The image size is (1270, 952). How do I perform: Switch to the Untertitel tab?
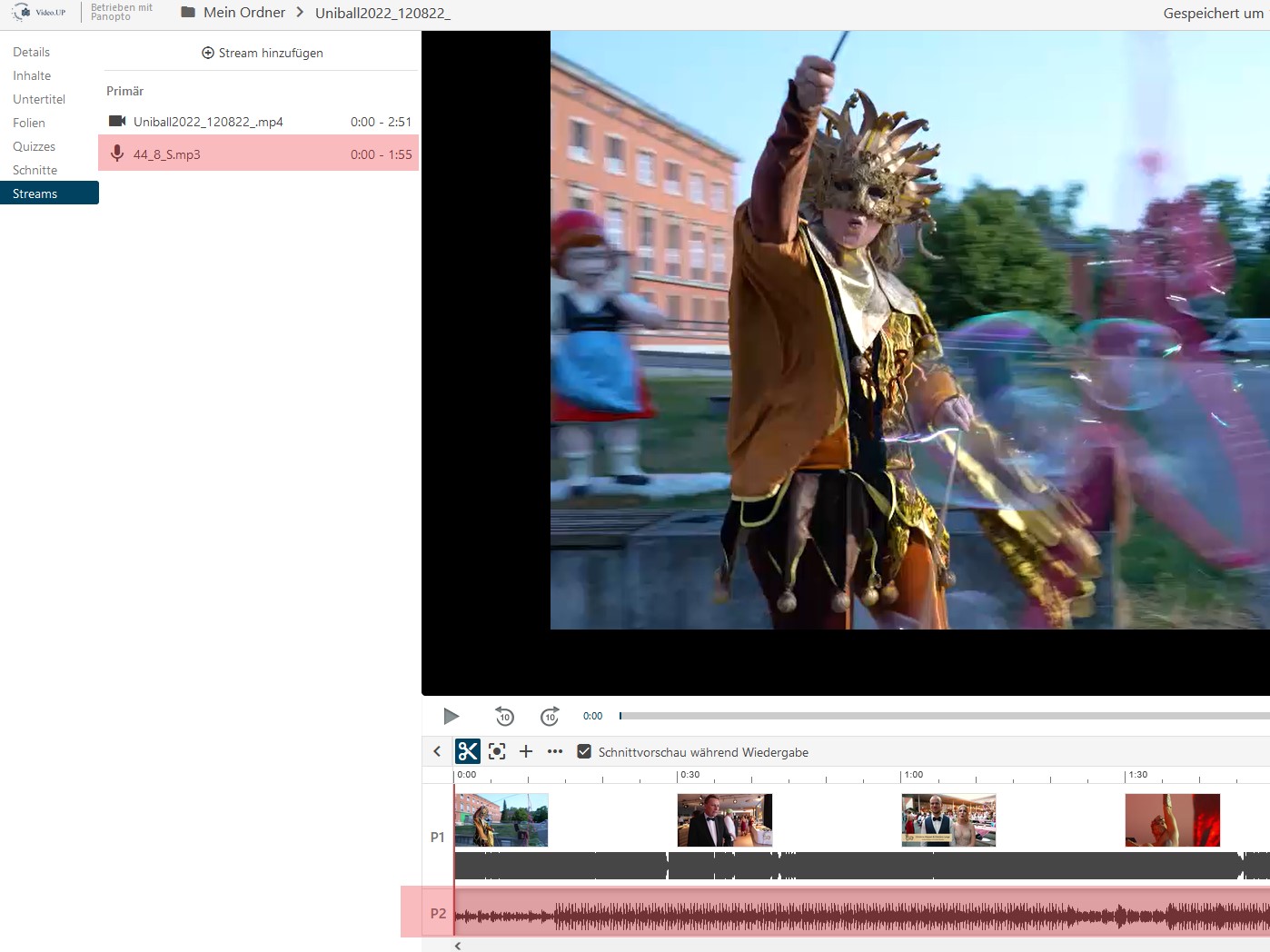tap(39, 99)
